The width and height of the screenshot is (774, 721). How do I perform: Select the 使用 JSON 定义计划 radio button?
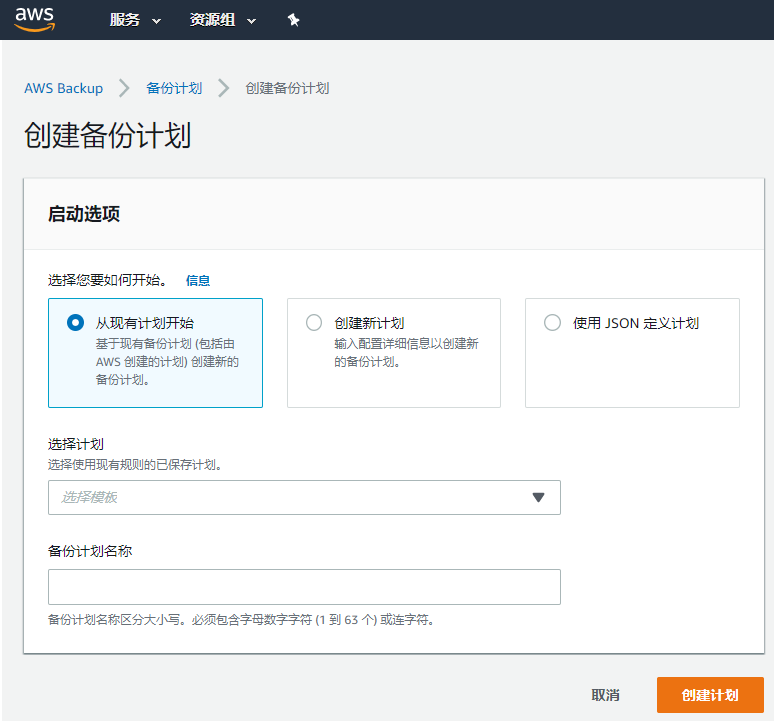[552, 323]
